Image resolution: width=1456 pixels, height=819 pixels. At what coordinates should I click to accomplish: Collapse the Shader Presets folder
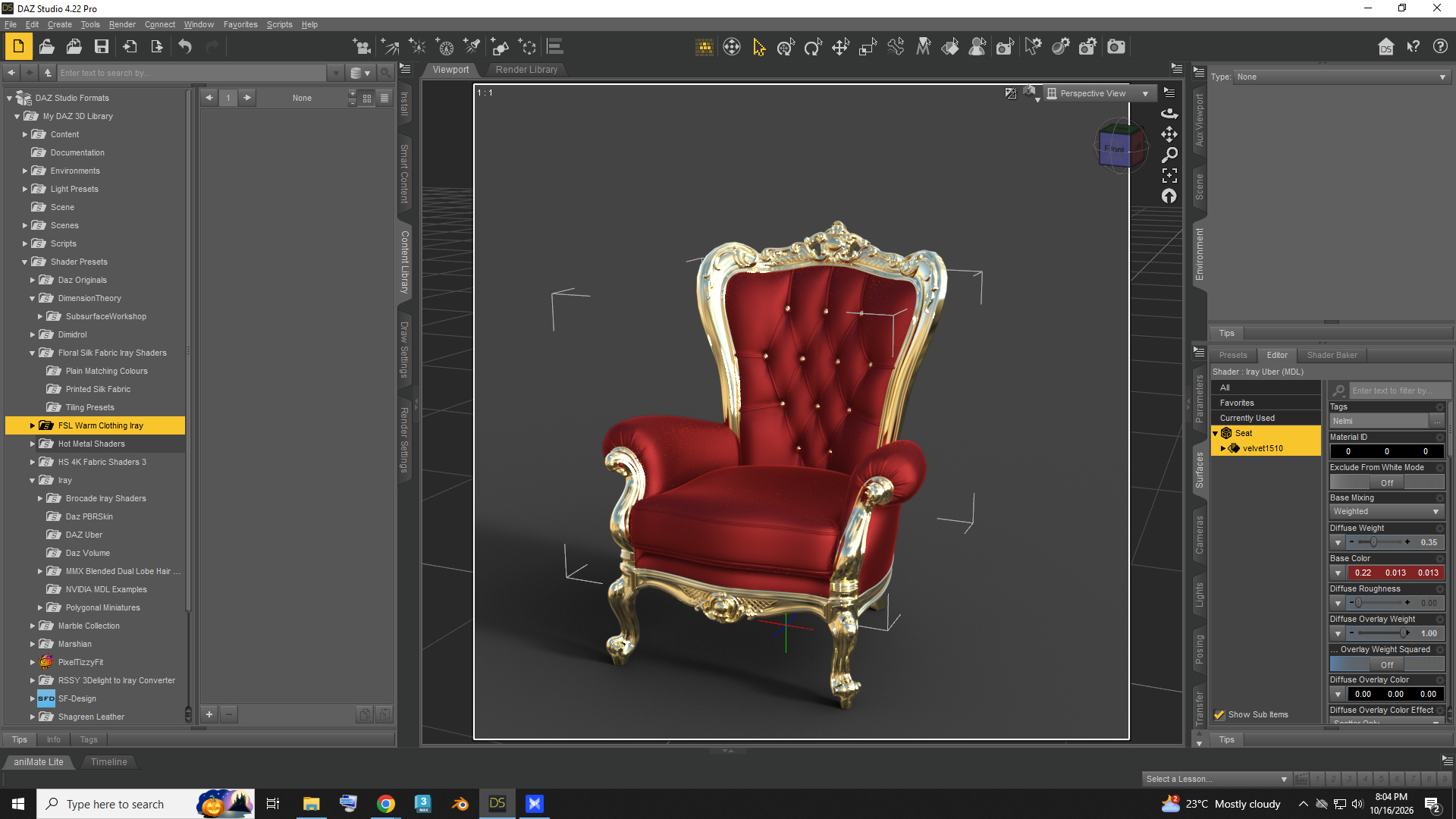pyautogui.click(x=25, y=262)
